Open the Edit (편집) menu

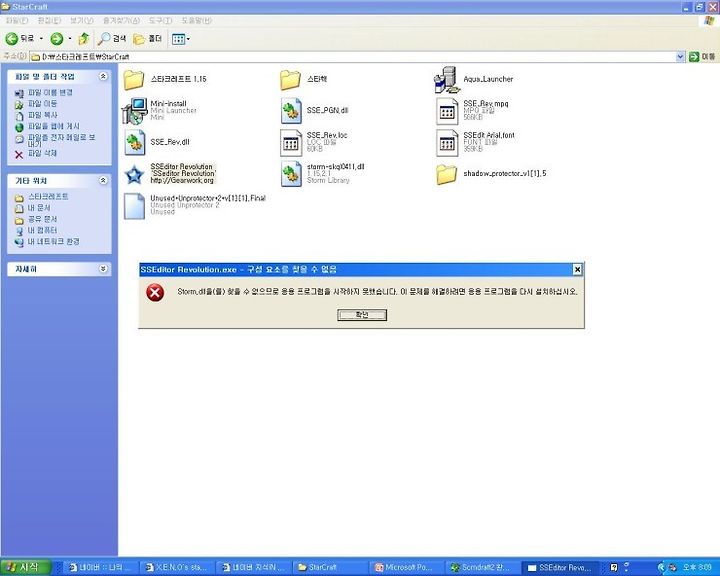coord(49,21)
